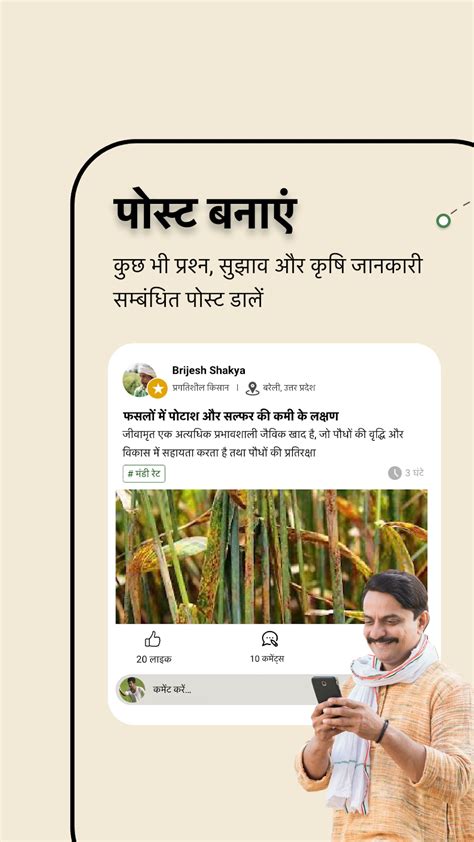Tap the बरेली, उत्तर प्रदेश location text
The width and height of the screenshot is (474, 842).
pos(289,388)
